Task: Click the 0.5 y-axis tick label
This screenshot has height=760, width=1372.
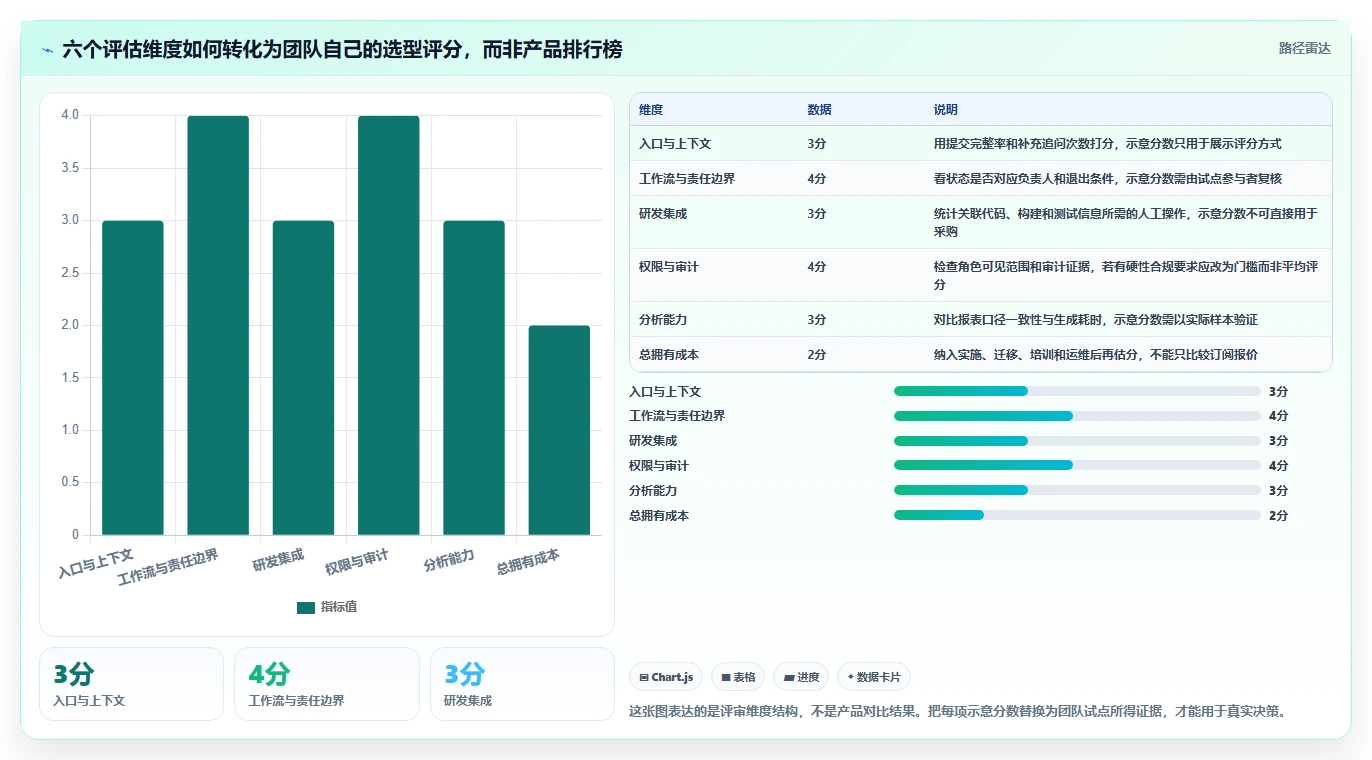Action: tap(70, 482)
